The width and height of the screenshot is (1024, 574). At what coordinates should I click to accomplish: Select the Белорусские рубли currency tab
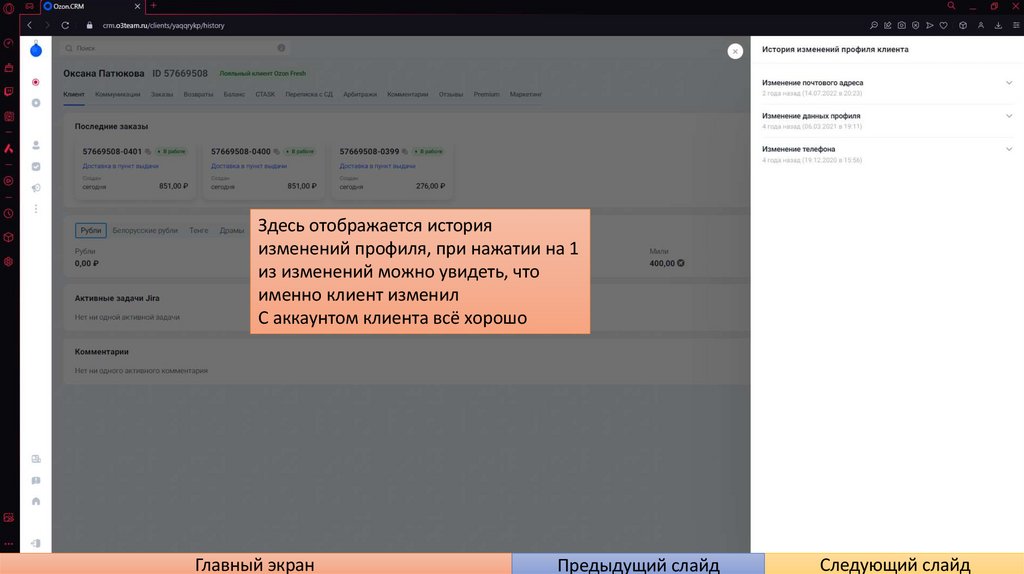click(x=145, y=231)
